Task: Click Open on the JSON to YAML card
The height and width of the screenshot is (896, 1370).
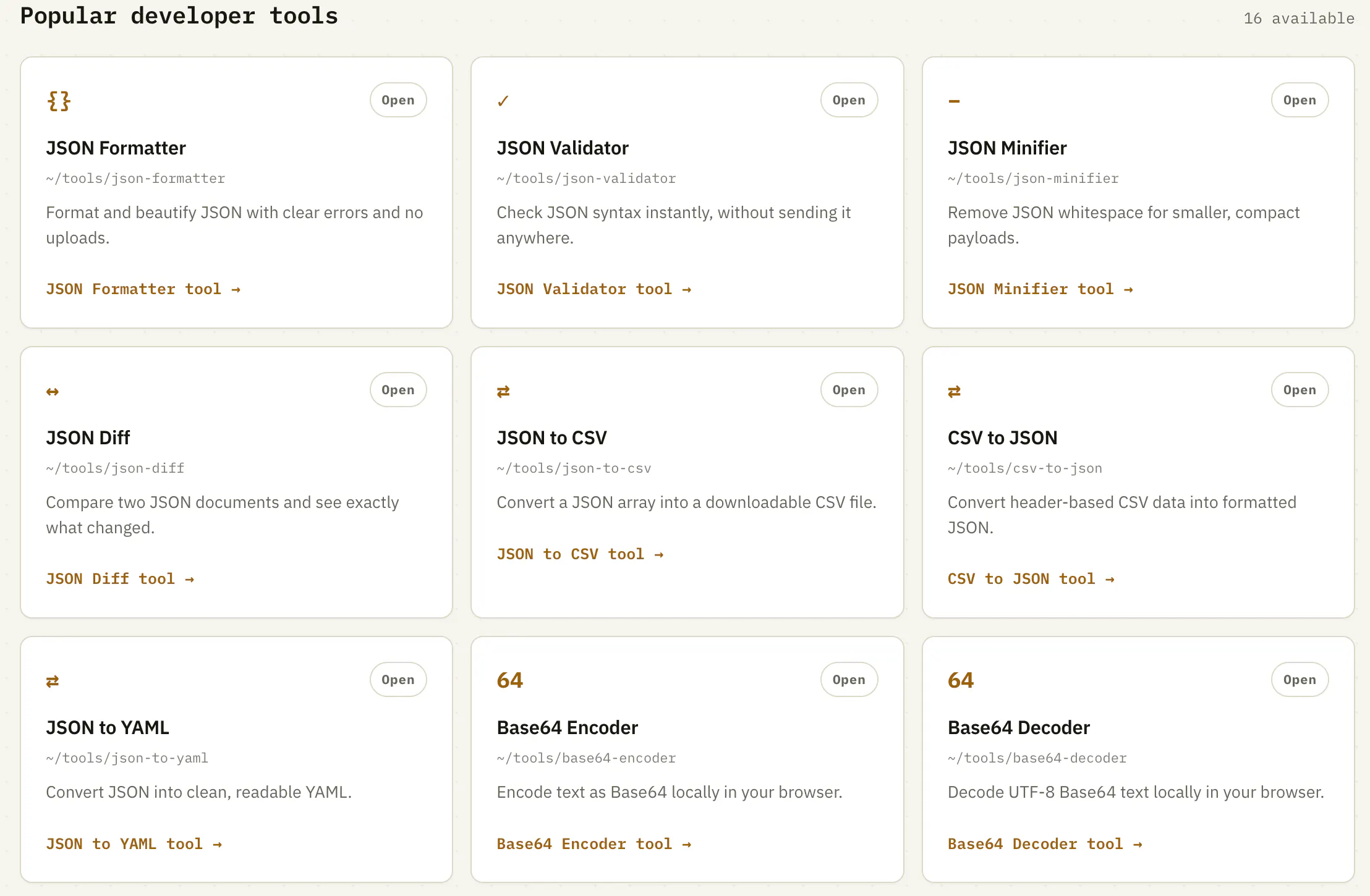Action: 398,680
